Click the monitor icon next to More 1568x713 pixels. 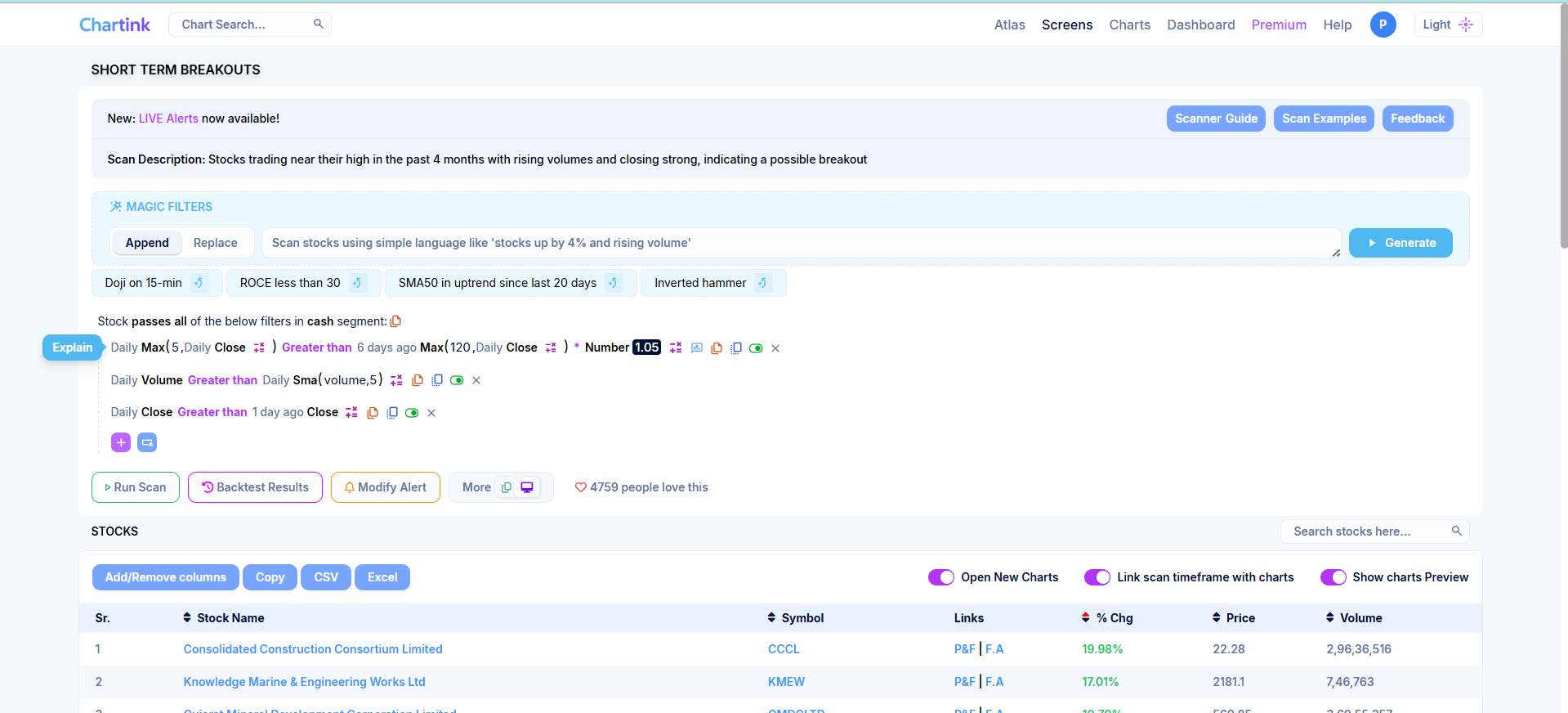(527, 487)
